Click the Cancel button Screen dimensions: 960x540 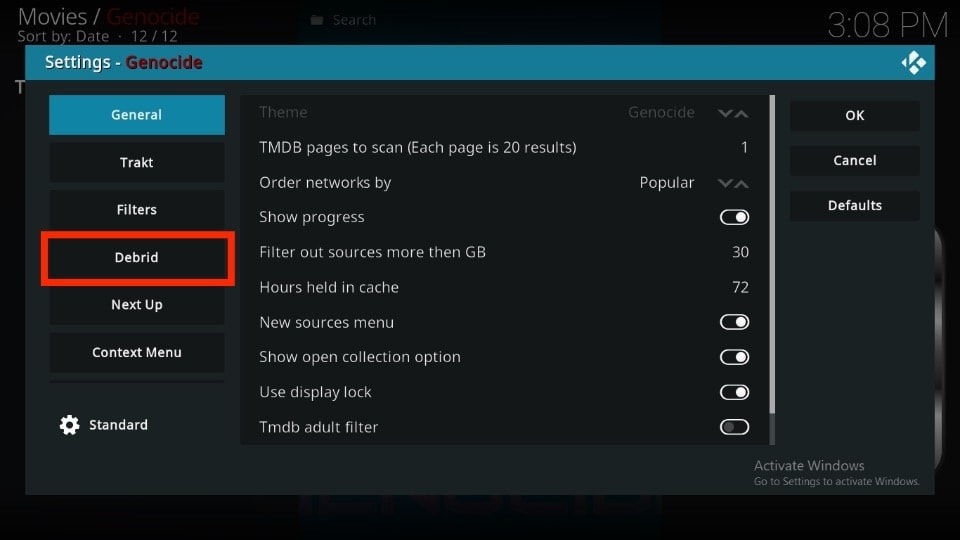(x=855, y=160)
